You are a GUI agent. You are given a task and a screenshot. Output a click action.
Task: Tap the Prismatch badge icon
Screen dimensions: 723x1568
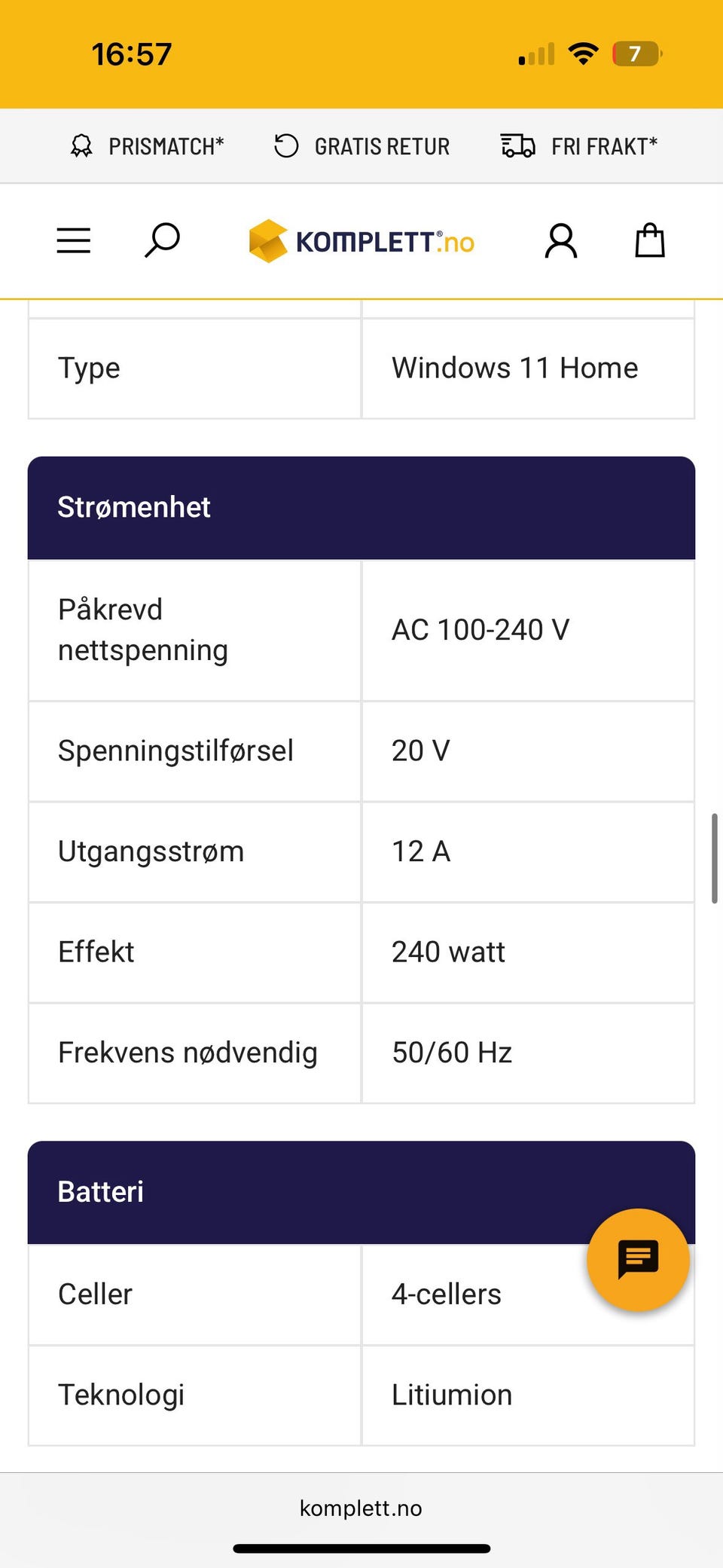tap(81, 146)
